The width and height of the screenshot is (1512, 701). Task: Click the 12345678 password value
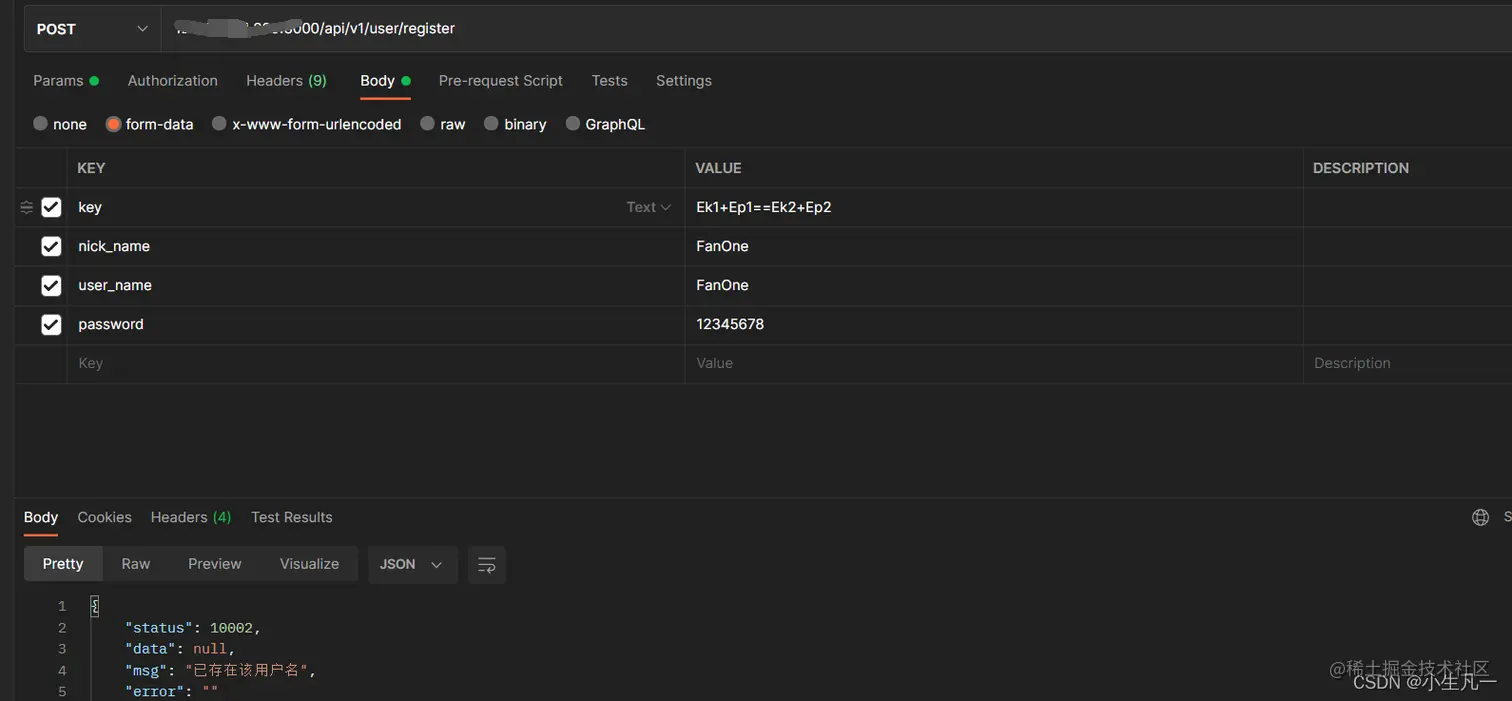coord(730,324)
